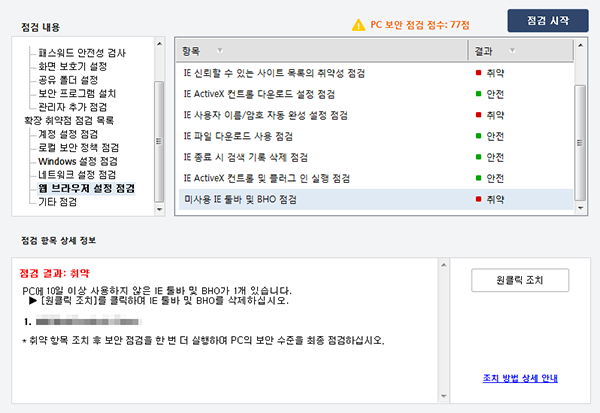
Task: Click green 안전 status icon for ActiveX 다운로드 row
Action: [x=478, y=93]
